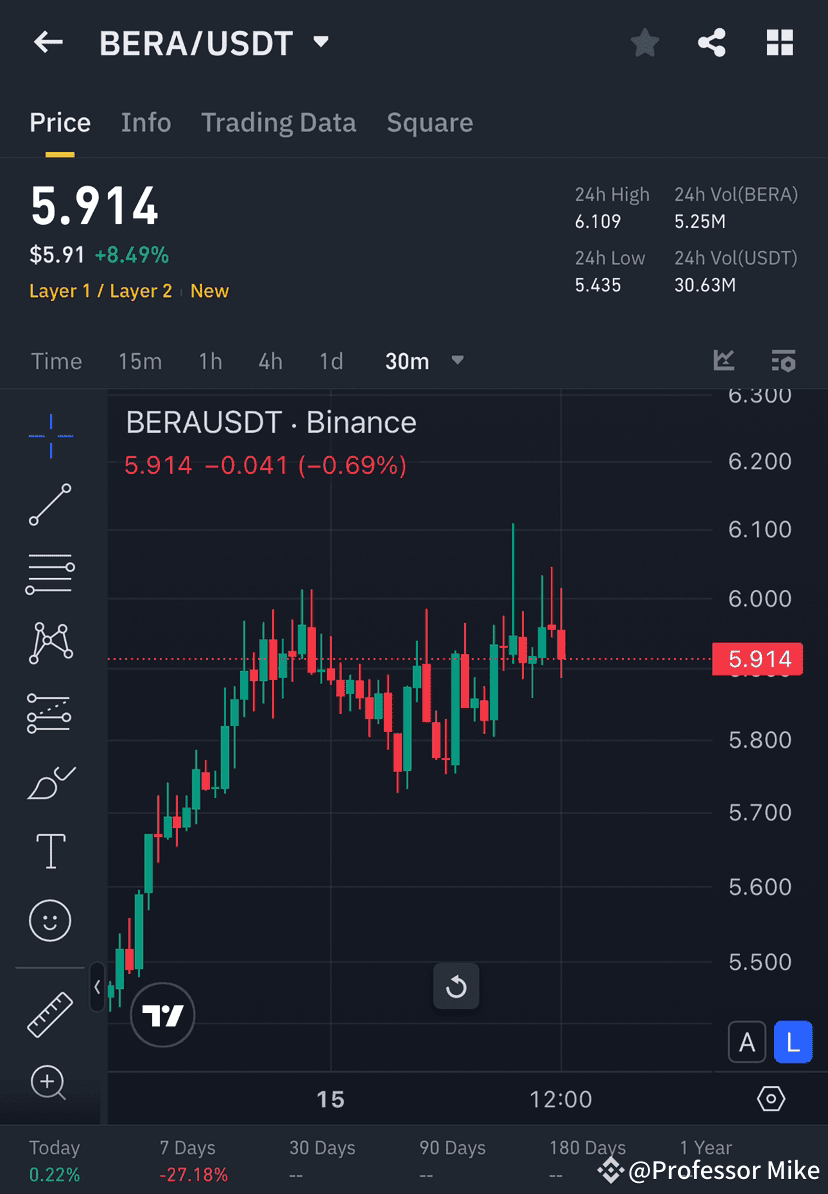Image resolution: width=828 pixels, height=1194 pixels.
Task: Collapse the drawing tools sidebar chevron
Action: [97, 987]
